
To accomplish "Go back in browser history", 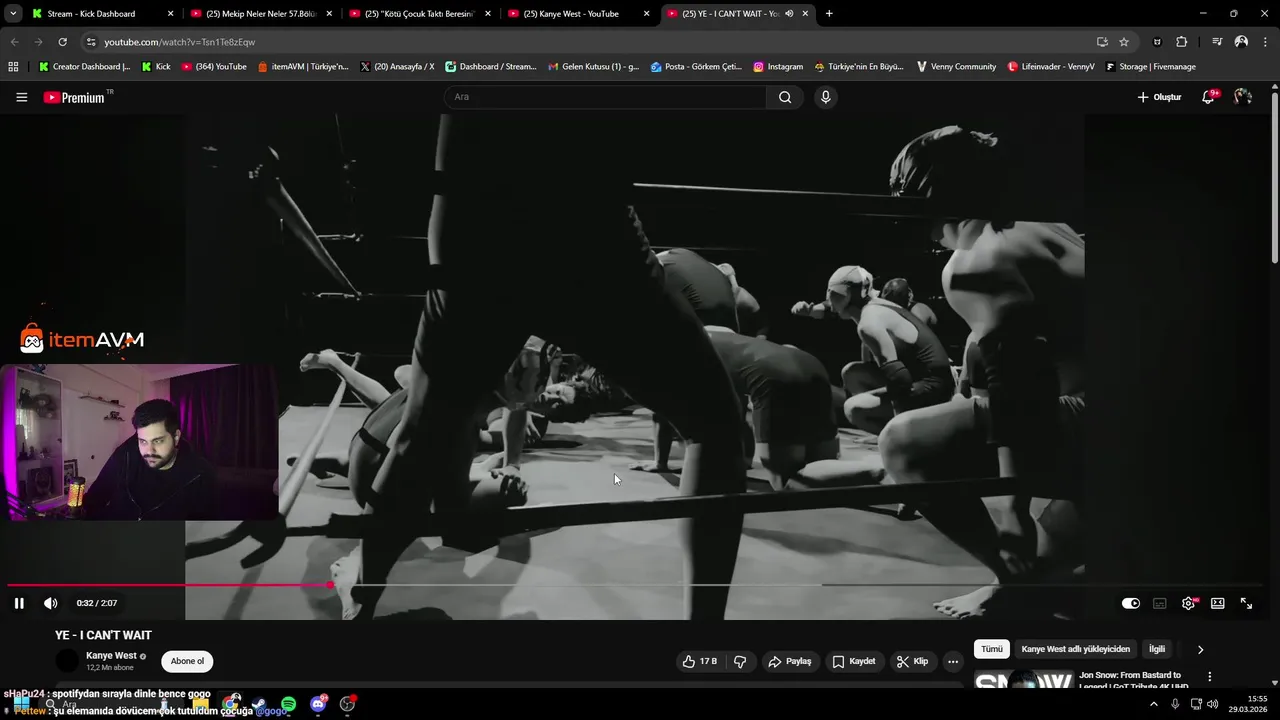I will click(14, 42).
